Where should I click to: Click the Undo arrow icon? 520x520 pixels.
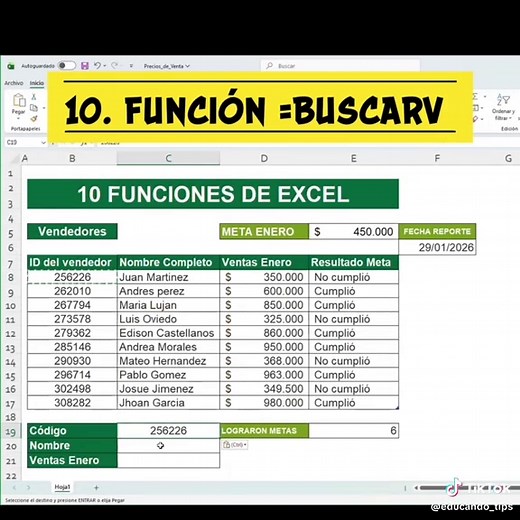tap(97, 65)
